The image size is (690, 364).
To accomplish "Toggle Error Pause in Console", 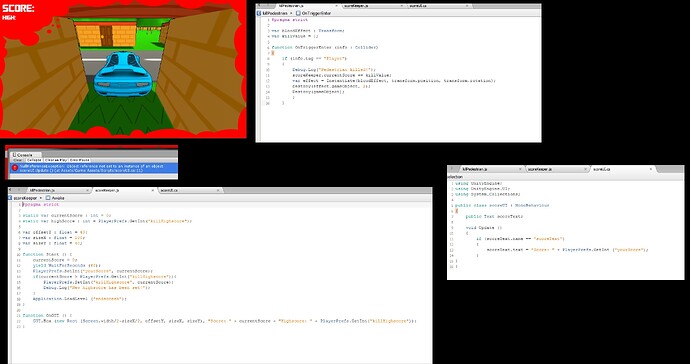I will (x=80, y=160).
